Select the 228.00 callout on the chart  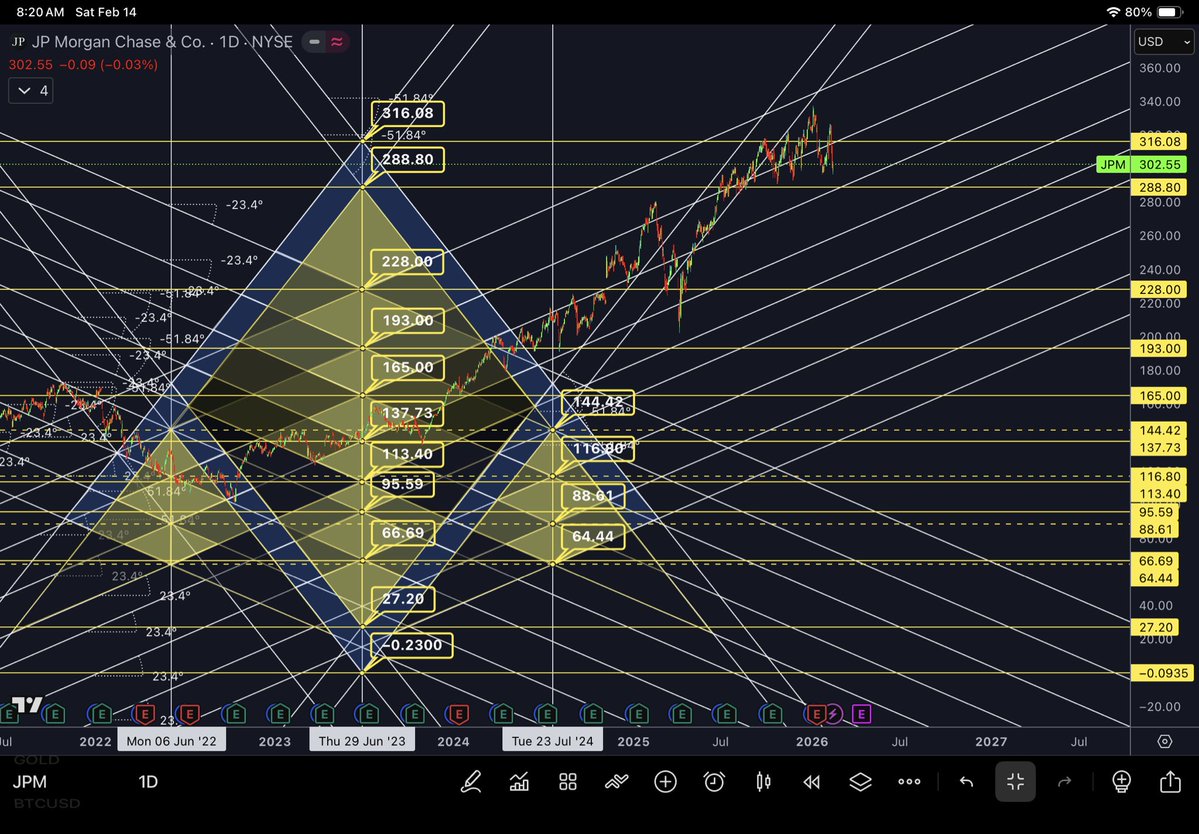click(x=407, y=261)
